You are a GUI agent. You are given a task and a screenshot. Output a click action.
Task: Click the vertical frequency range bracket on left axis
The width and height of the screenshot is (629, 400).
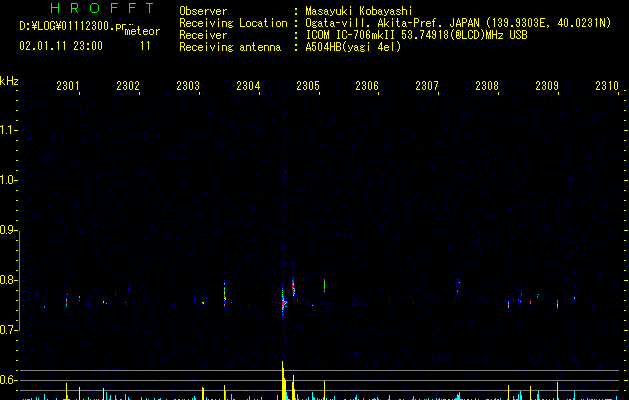[19, 281]
